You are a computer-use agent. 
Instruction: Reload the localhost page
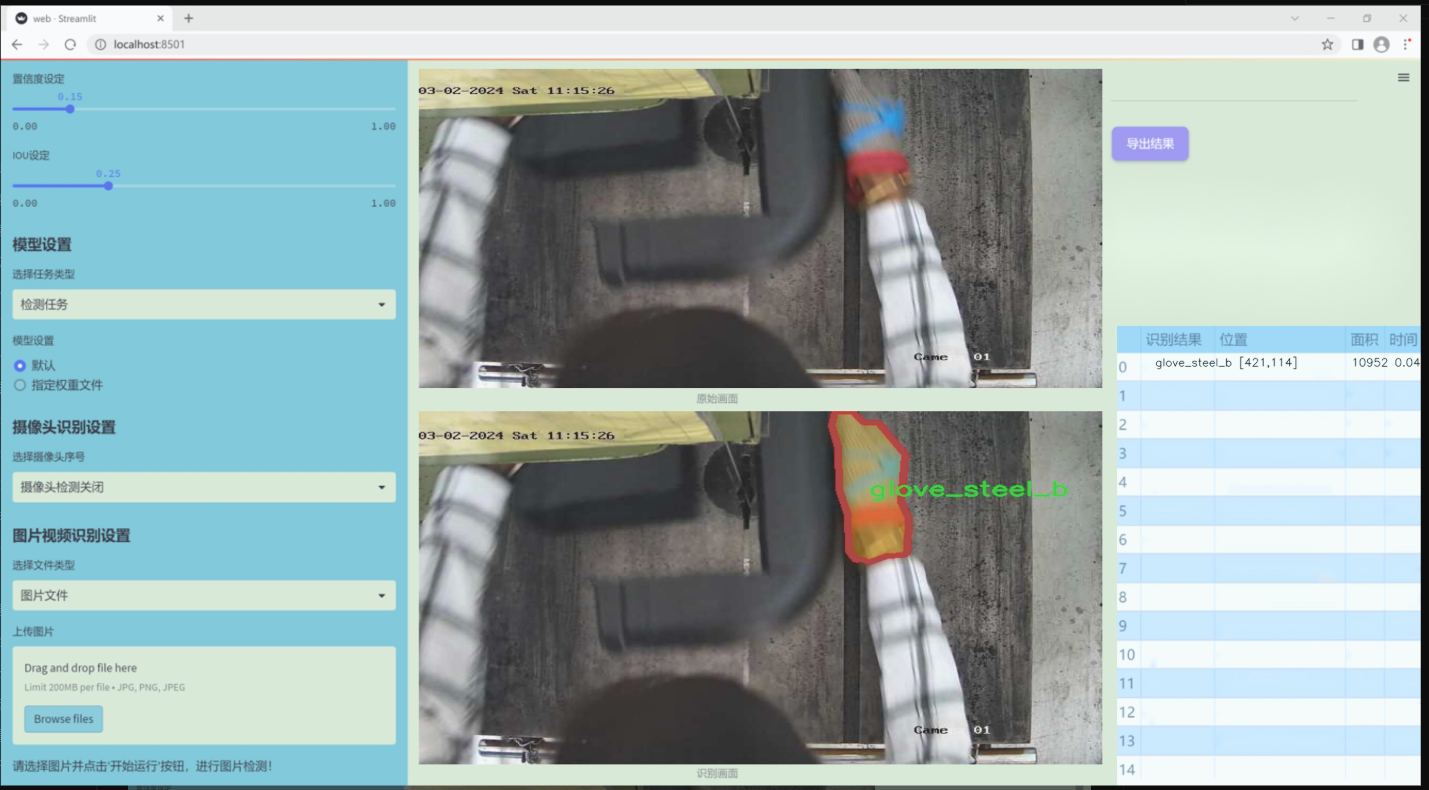click(x=70, y=44)
